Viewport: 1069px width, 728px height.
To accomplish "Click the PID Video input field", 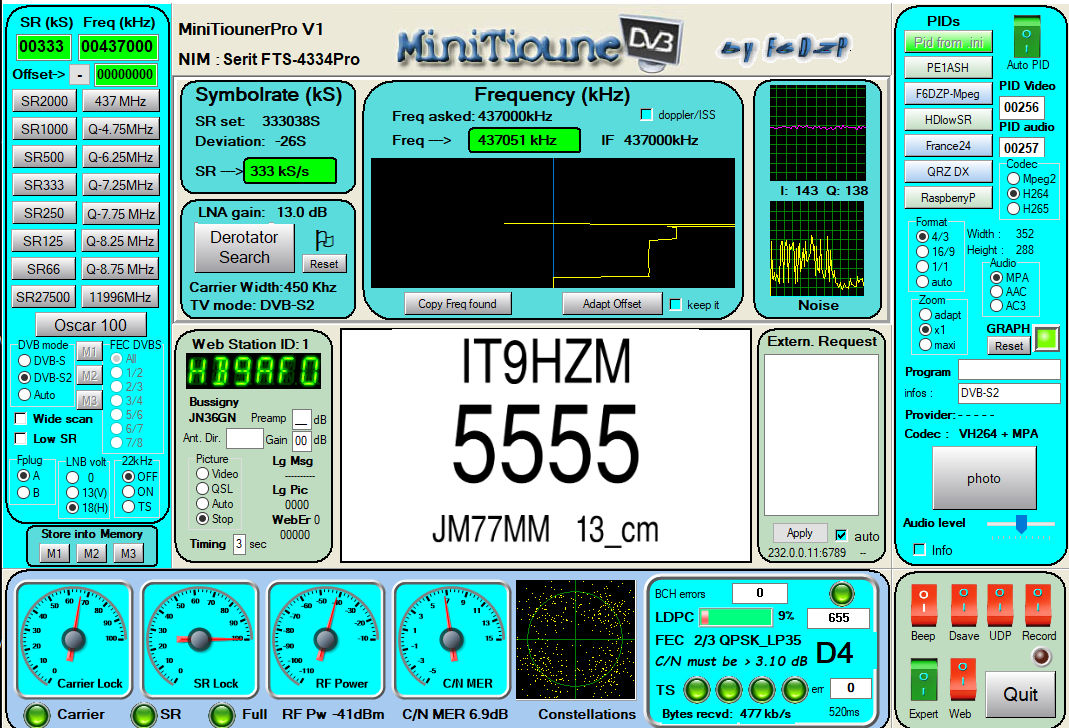I will [x=1021, y=107].
